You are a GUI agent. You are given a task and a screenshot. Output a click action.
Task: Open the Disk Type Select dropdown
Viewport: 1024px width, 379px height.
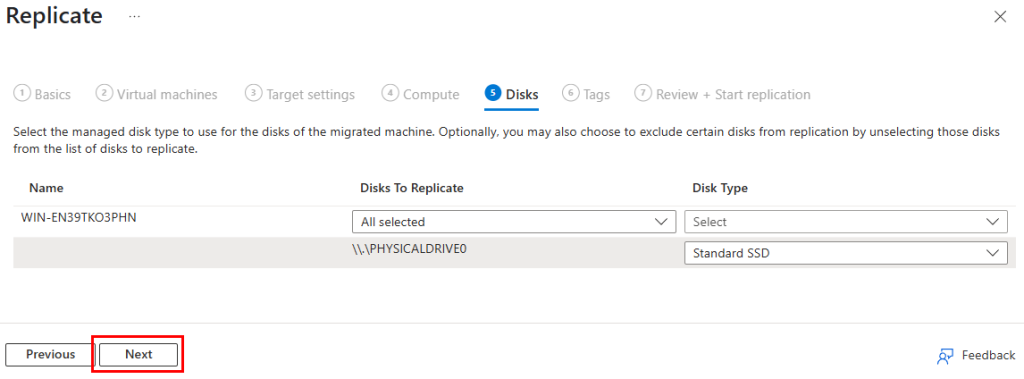coord(846,222)
